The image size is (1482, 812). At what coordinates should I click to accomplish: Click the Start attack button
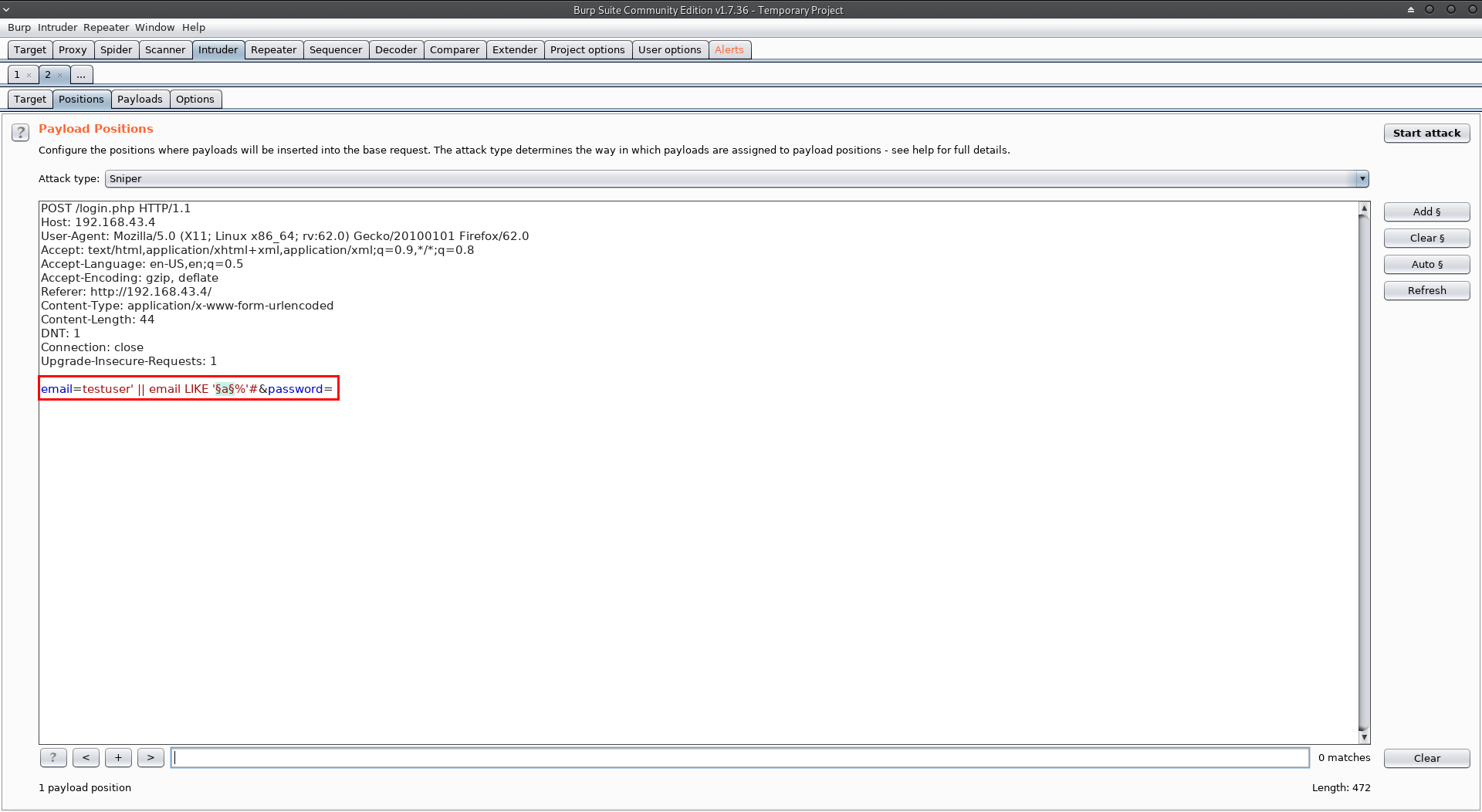pyautogui.click(x=1426, y=134)
